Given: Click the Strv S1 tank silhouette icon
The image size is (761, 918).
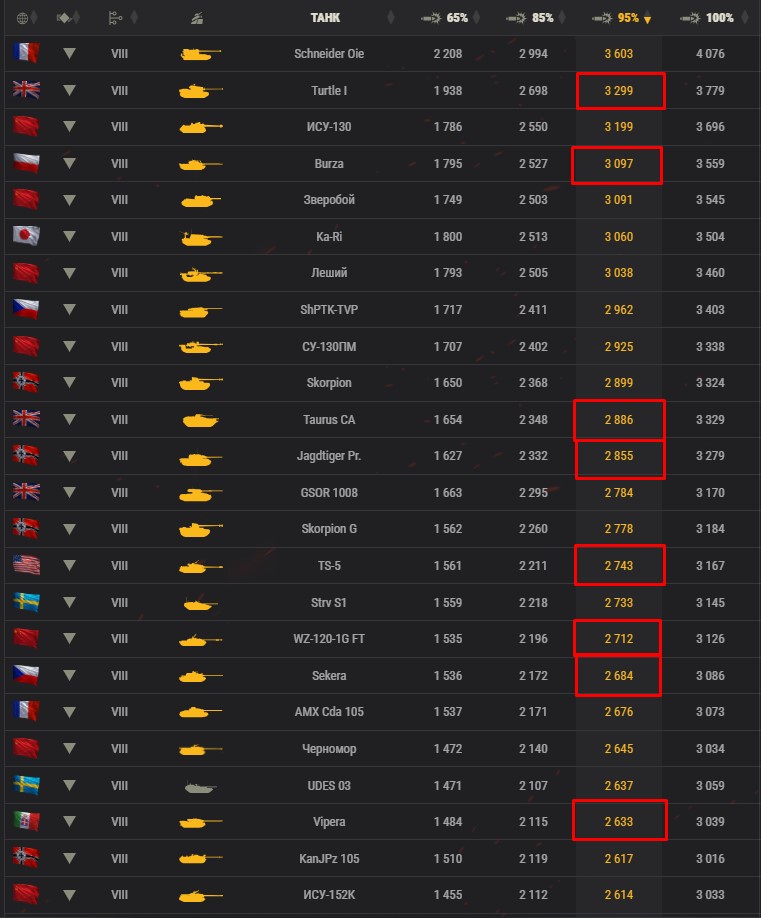Looking at the screenshot, I should (200, 603).
